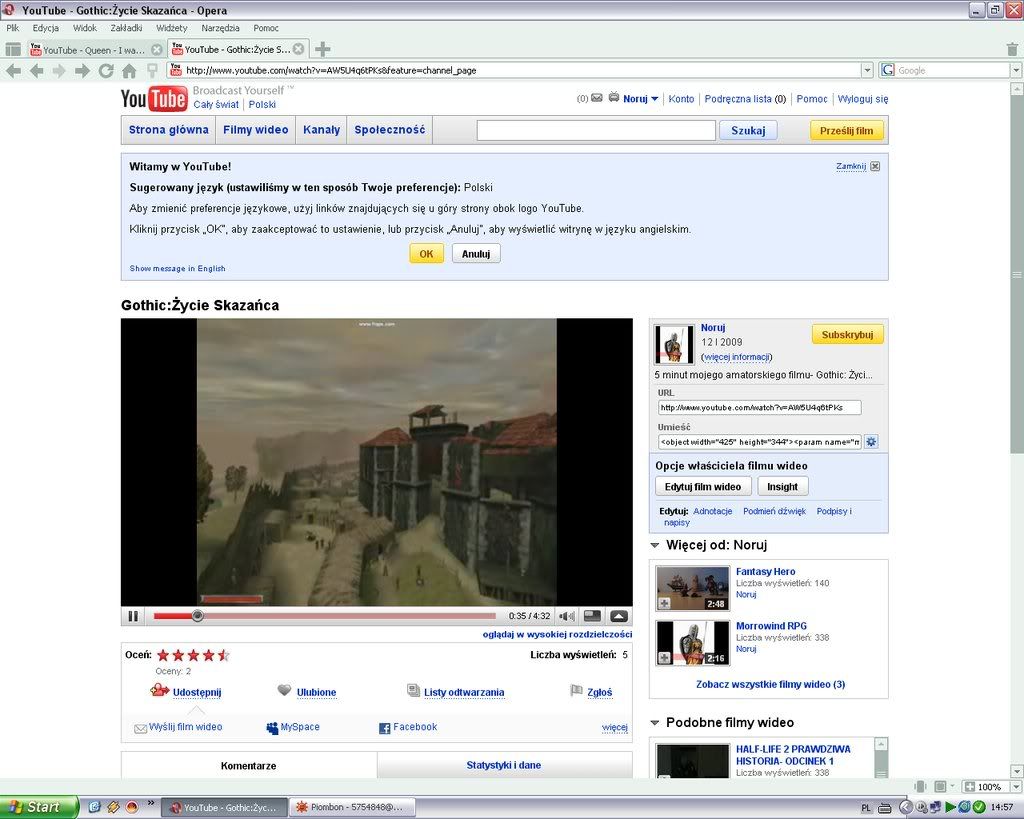Open the closed tabs trash icon
This screenshot has width=1024, height=819.
click(x=1012, y=50)
